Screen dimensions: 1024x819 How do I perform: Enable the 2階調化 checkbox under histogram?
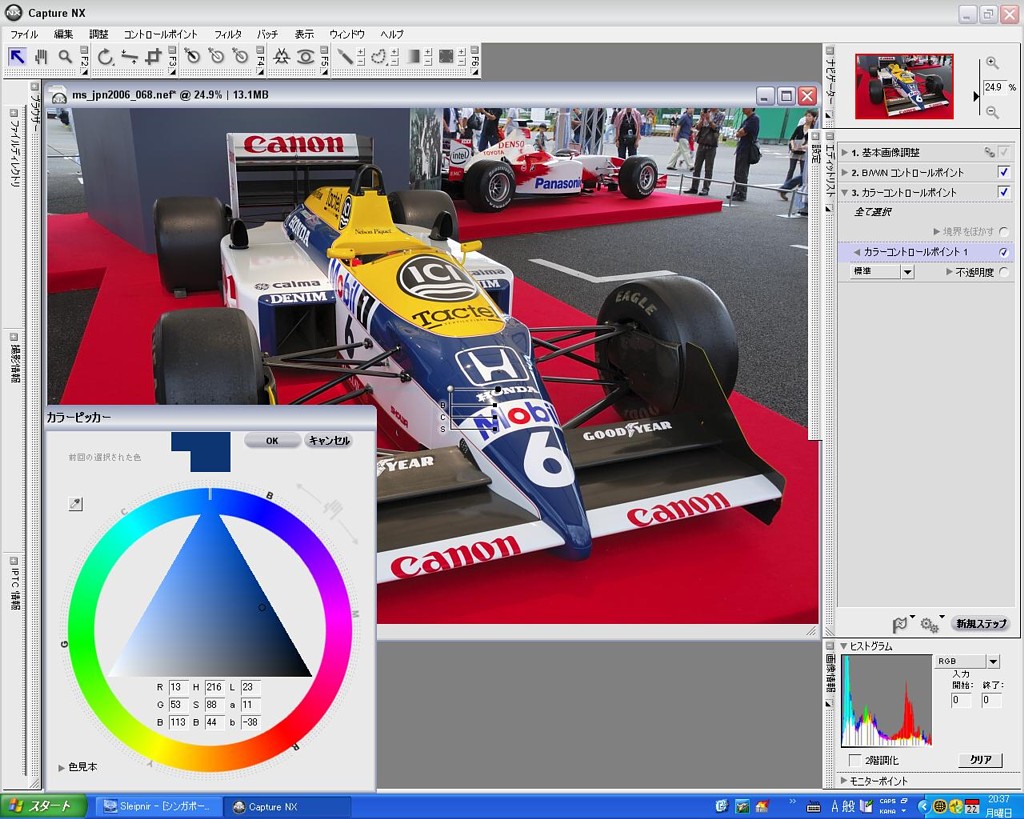[x=854, y=760]
